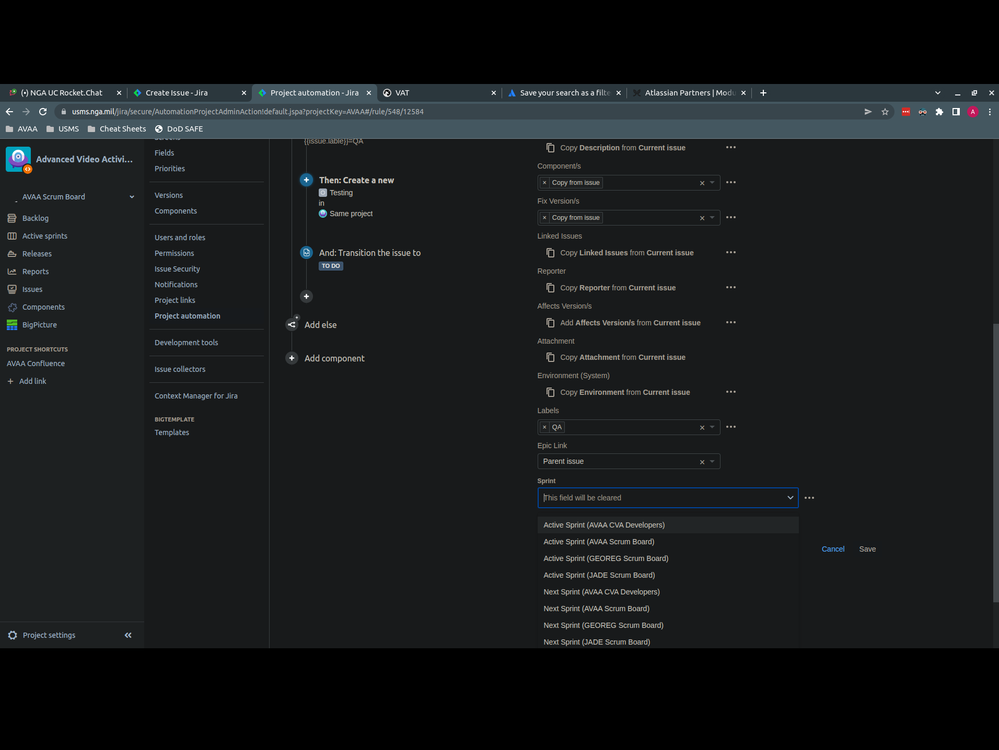This screenshot has width=999, height=750.
Task: Click the Advanced Video Activation project avatar
Action: tap(17, 159)
